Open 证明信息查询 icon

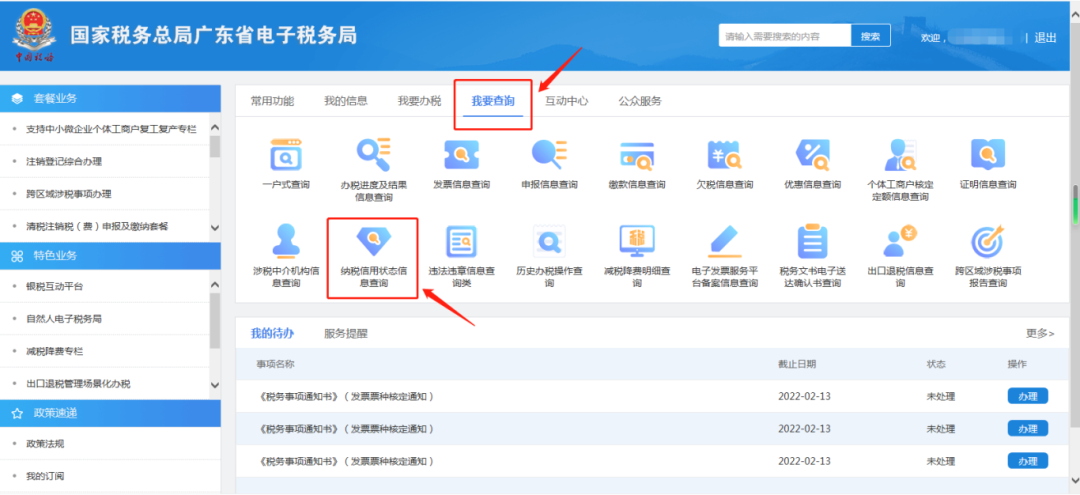[x=988, y=156]
